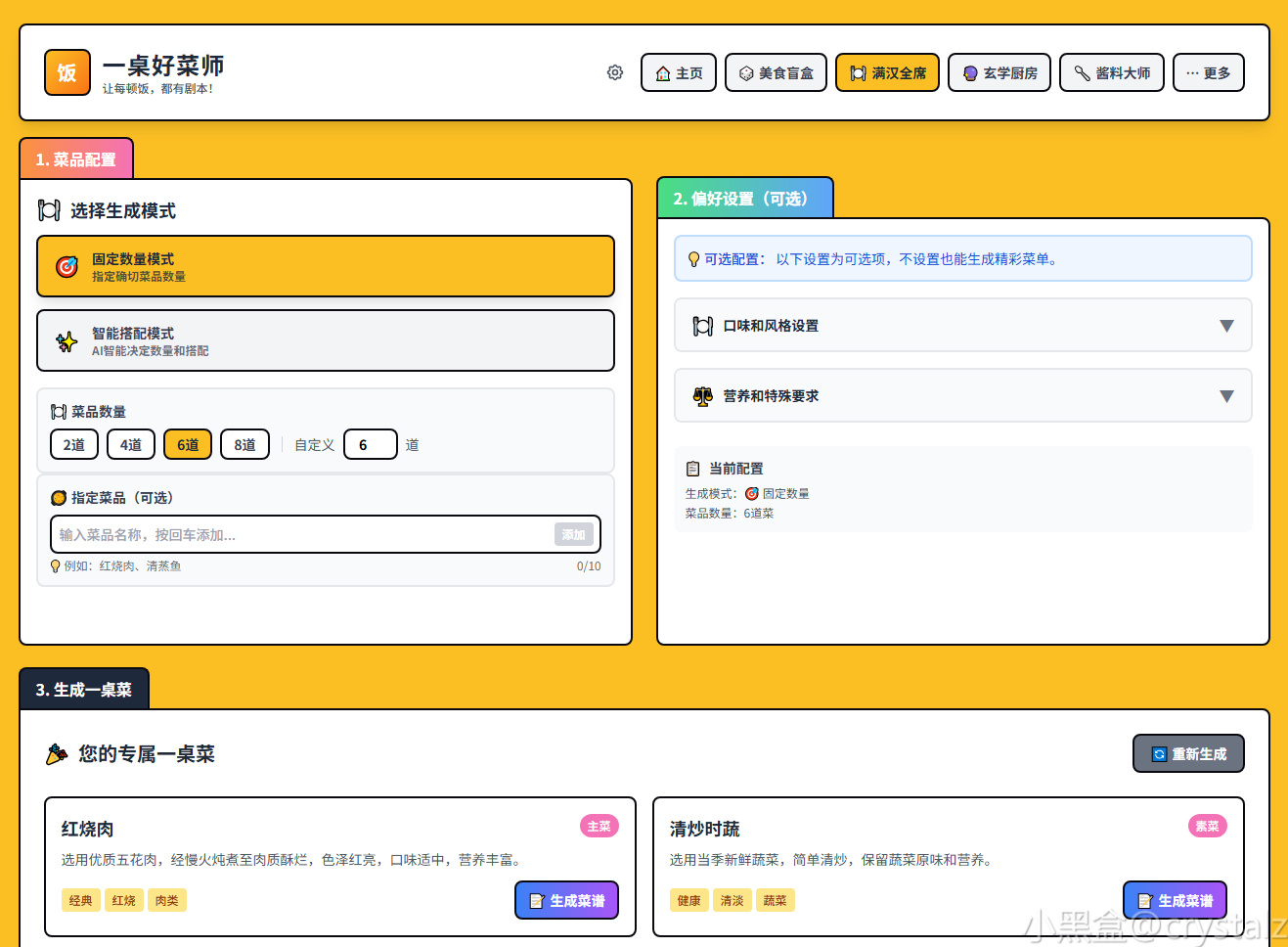
Task: Click the dining icon beside 选择生成模式
Action: (x=49, y=210)
